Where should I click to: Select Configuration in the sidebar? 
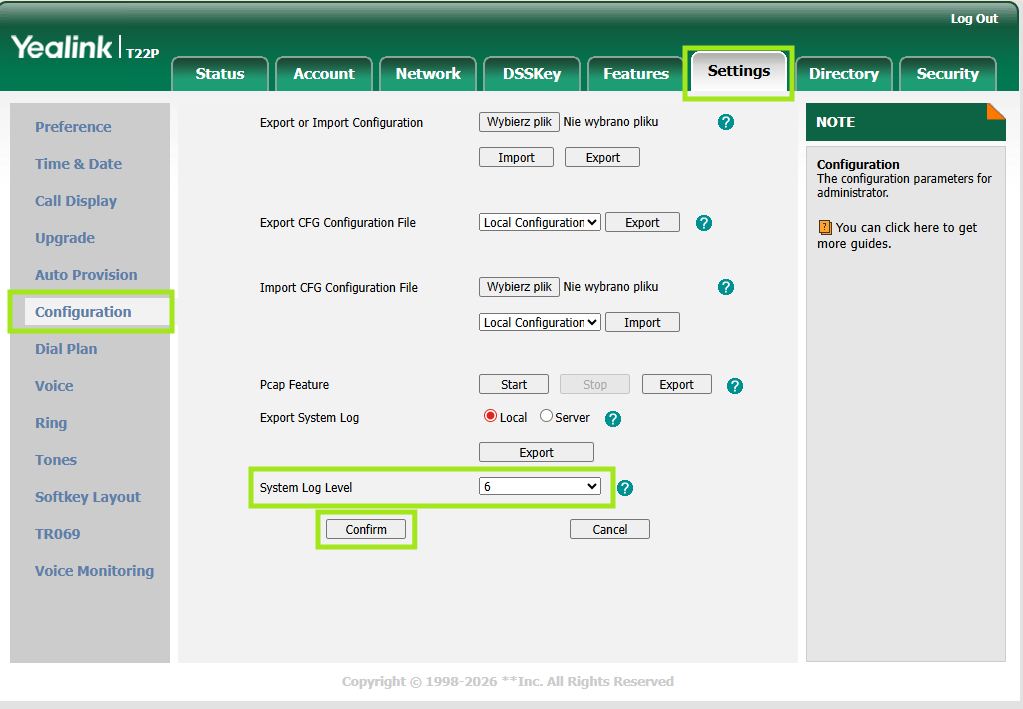[97, 312]
